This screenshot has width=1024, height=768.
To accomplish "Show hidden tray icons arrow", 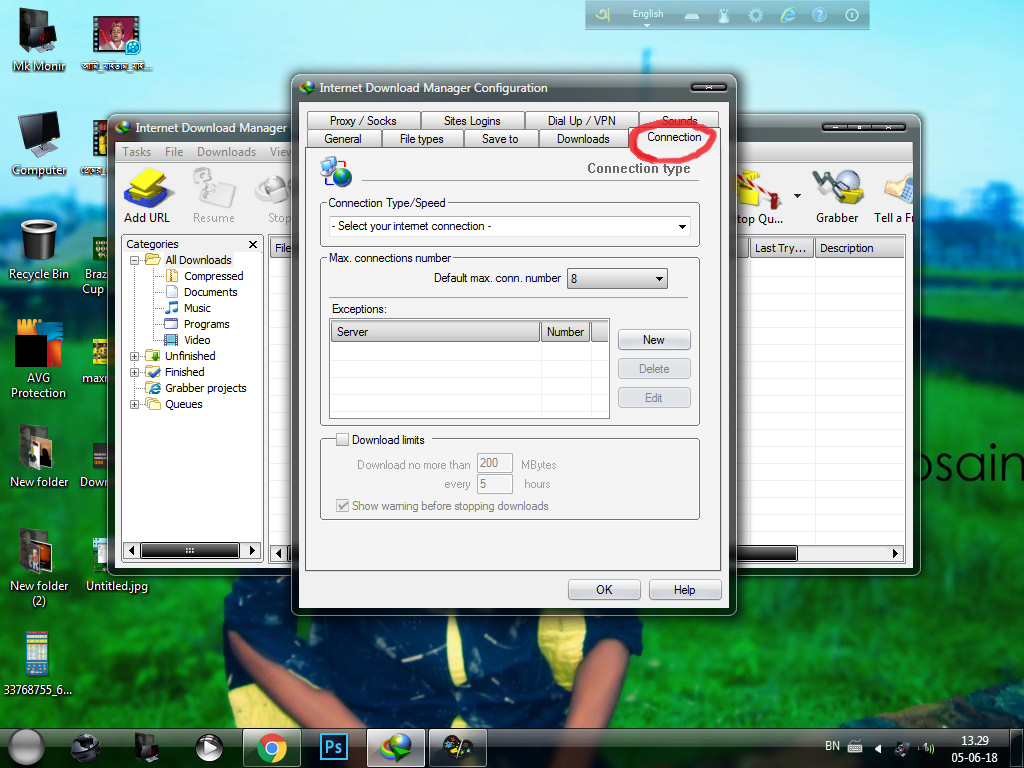I will pos(878,748).
